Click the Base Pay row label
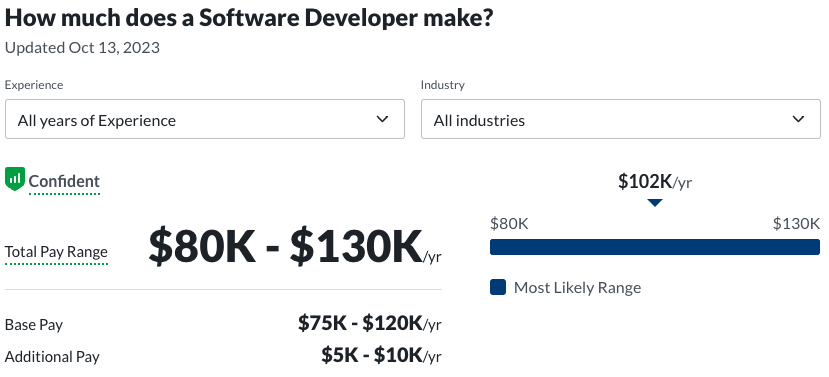Image resolution: width=829 pixels, height=377 pixels. point(34,324)
